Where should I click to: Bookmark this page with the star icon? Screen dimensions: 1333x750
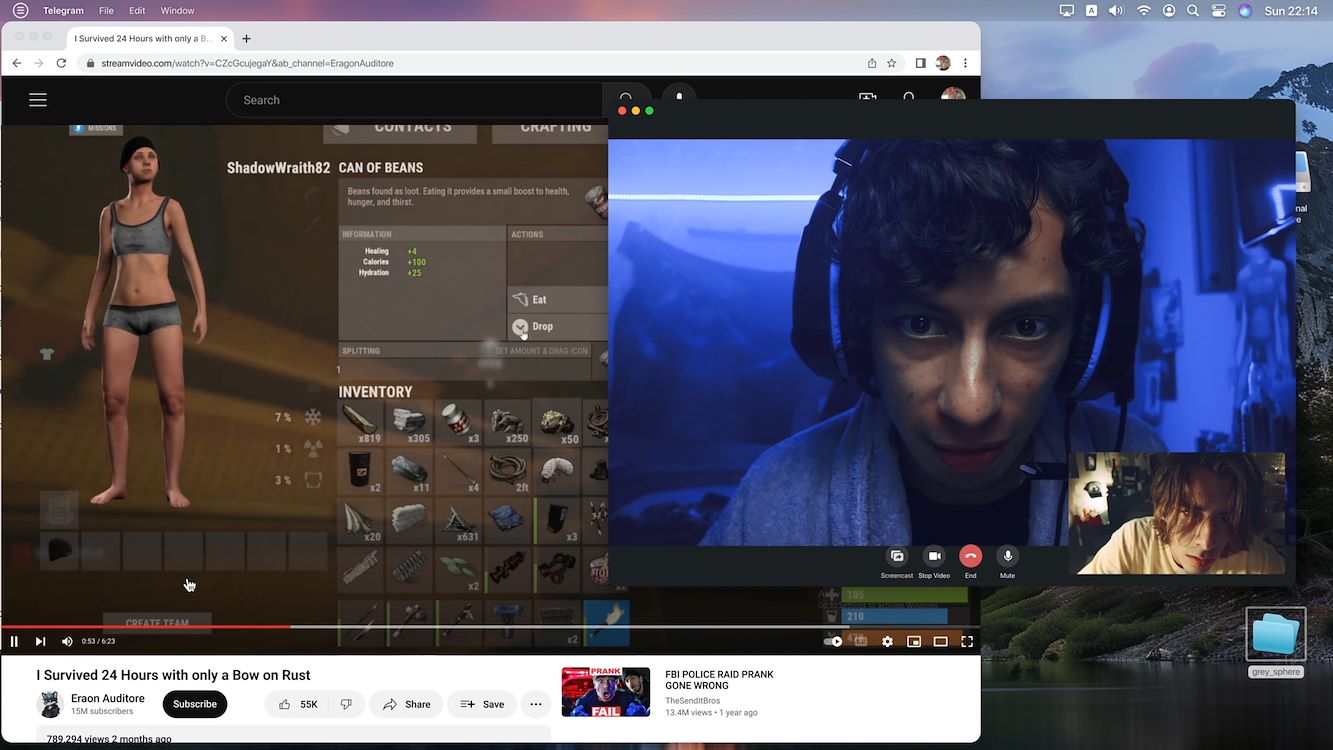click(x=892, y=63)
